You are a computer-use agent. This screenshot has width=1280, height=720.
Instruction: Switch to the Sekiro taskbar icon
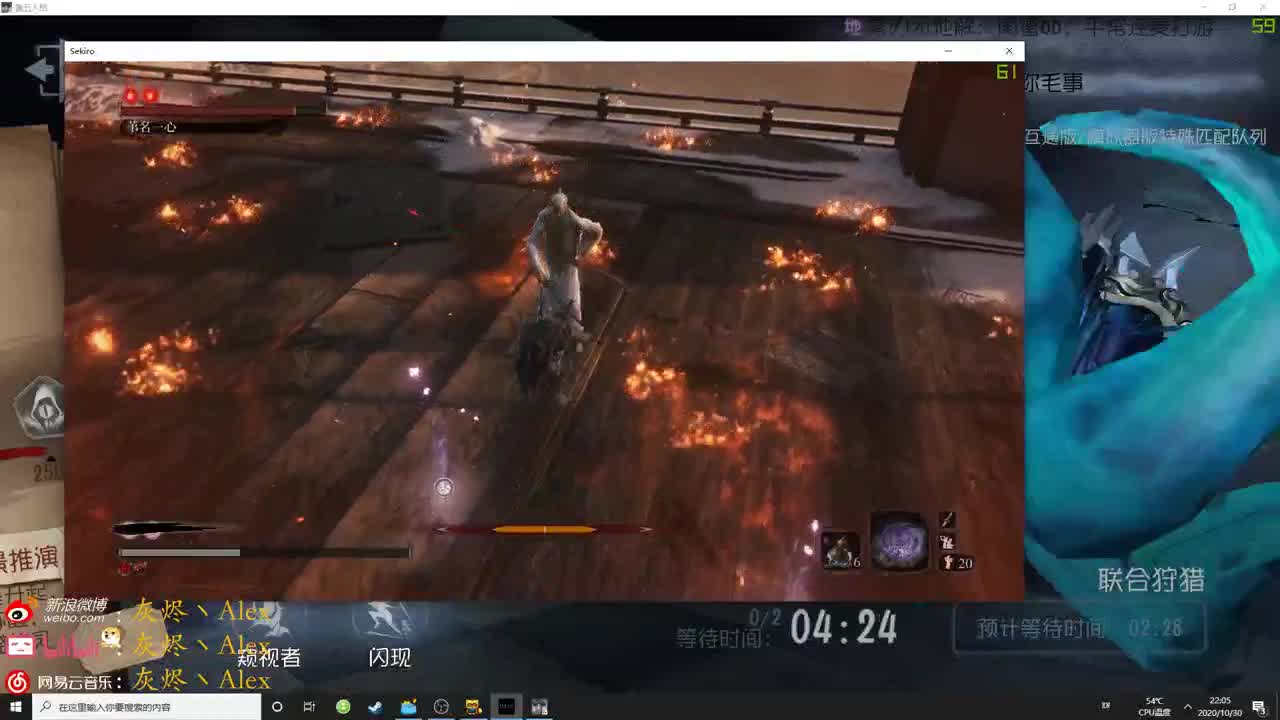pos(539,707)
